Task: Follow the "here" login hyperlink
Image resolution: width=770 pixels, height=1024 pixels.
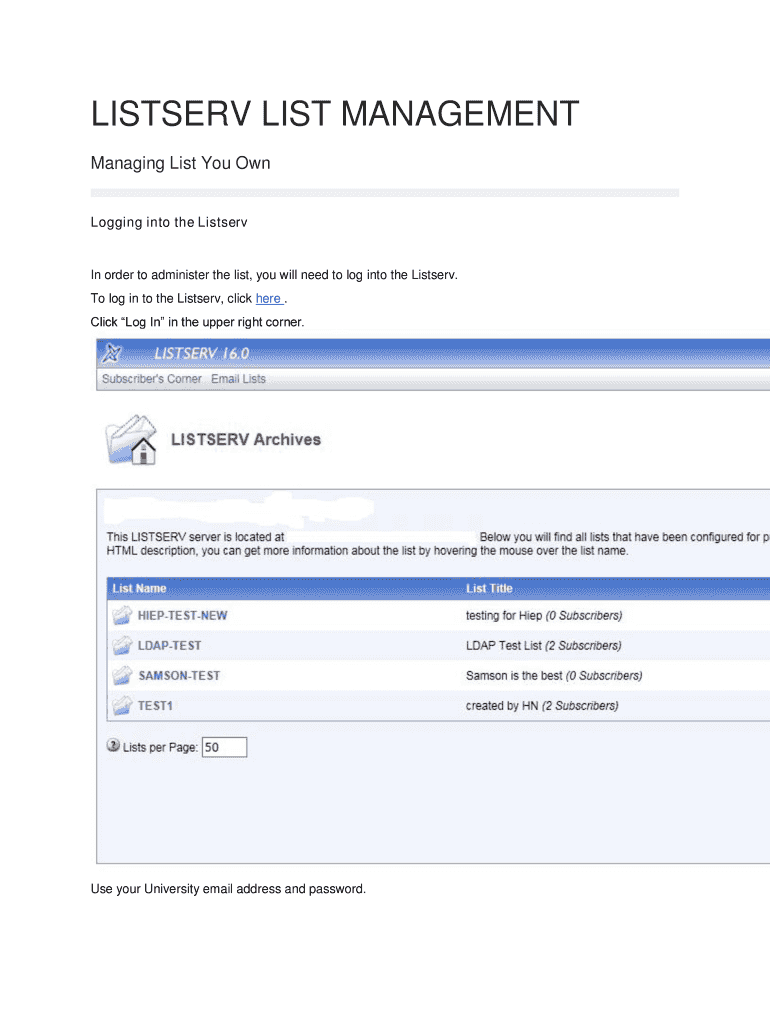Action: point(268,298)
